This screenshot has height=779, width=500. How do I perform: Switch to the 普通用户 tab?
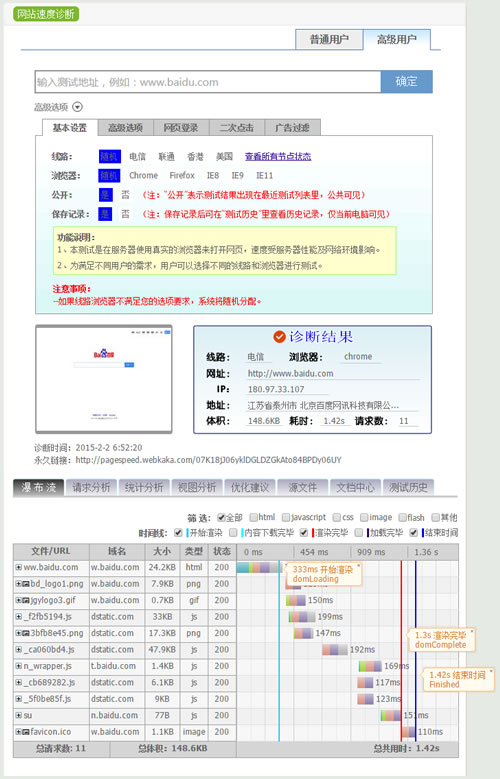(x=329, y=39)
